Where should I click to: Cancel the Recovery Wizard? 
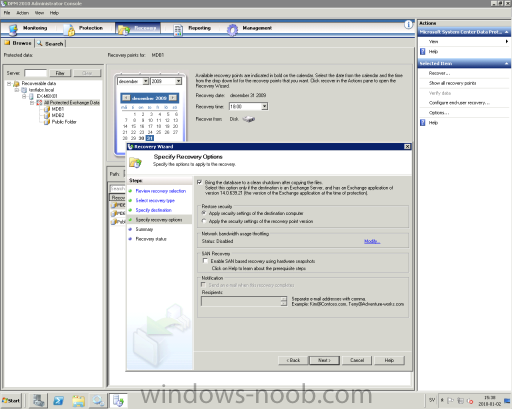(357, 360)
